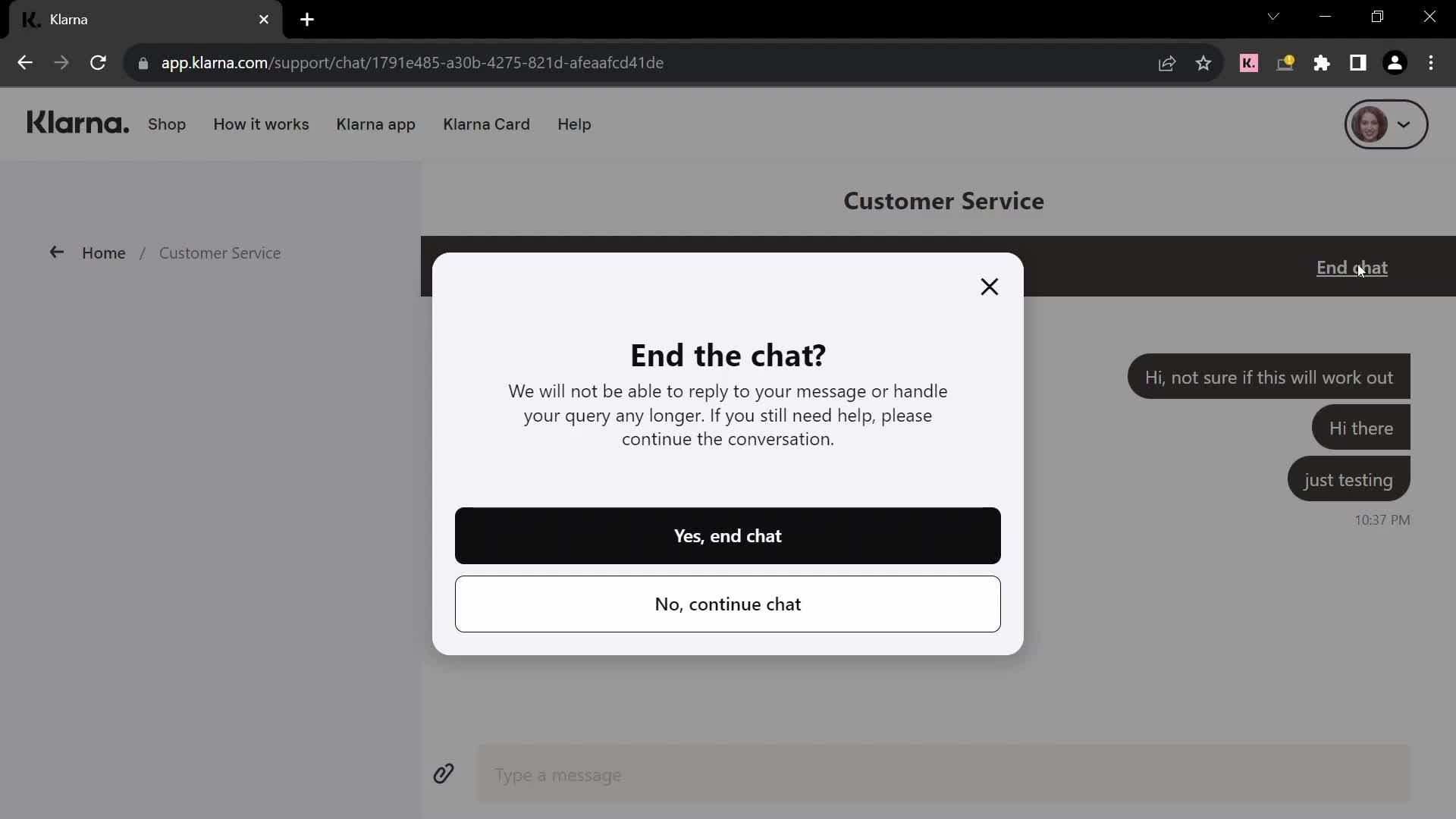Click the X to dismiss end chat dialog

(x=989, y=287)
